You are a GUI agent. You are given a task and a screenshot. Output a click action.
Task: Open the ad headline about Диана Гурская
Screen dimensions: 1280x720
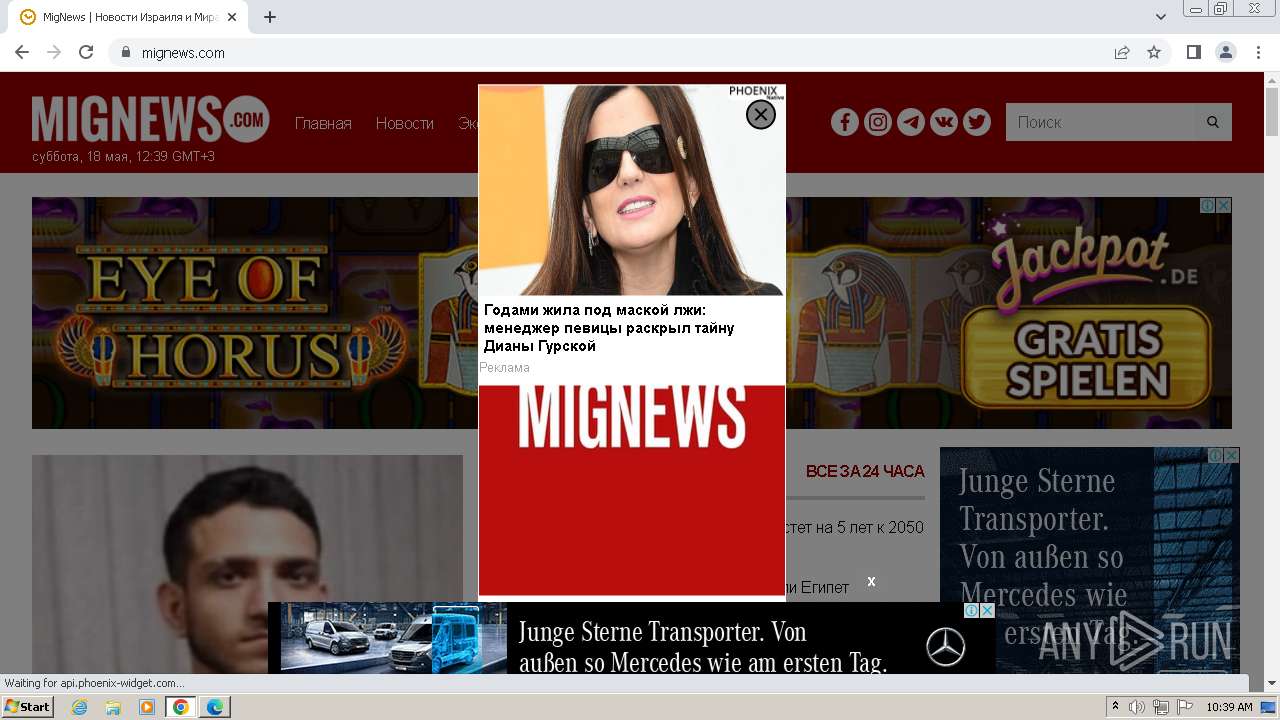coord(609,328)
